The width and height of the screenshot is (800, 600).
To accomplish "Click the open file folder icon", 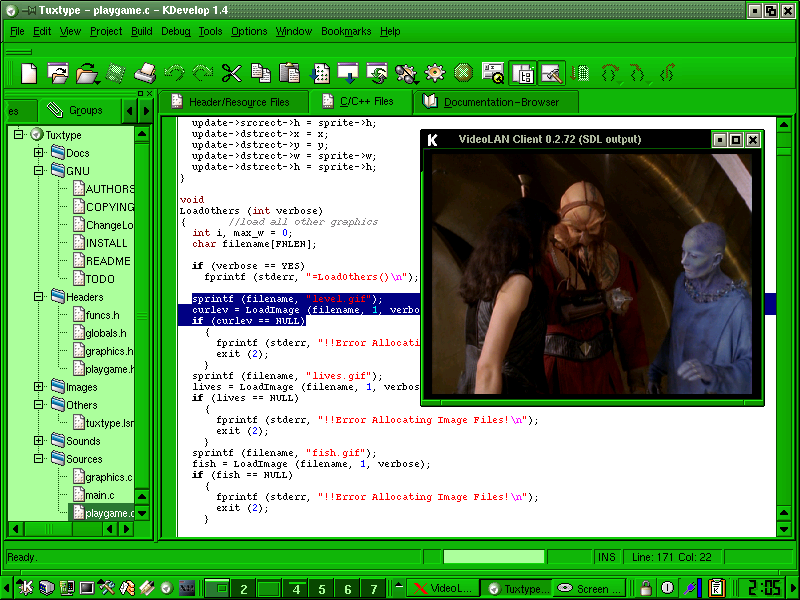I will click(x=87, y=73).
